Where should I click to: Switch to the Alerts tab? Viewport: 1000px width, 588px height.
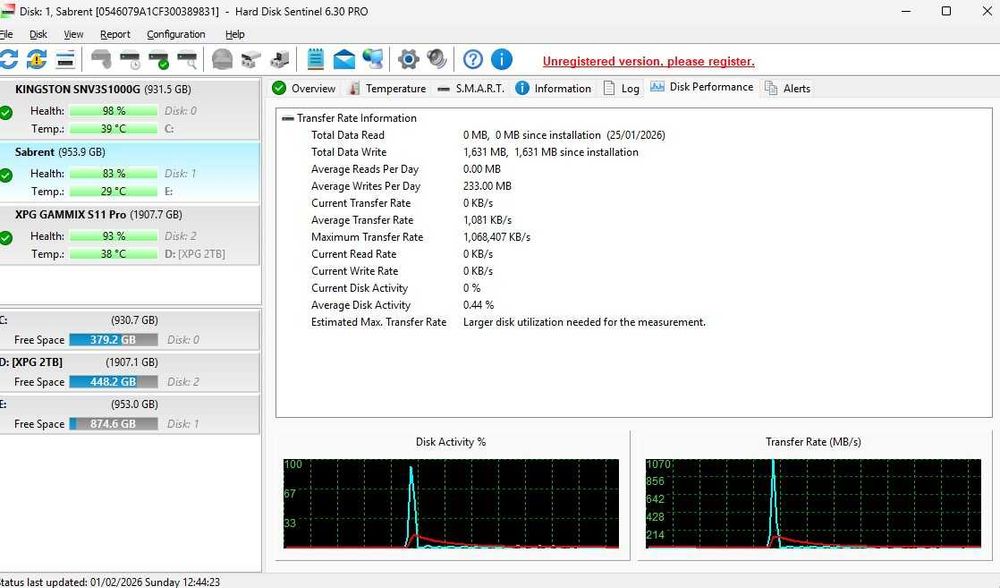coord(788,88)
